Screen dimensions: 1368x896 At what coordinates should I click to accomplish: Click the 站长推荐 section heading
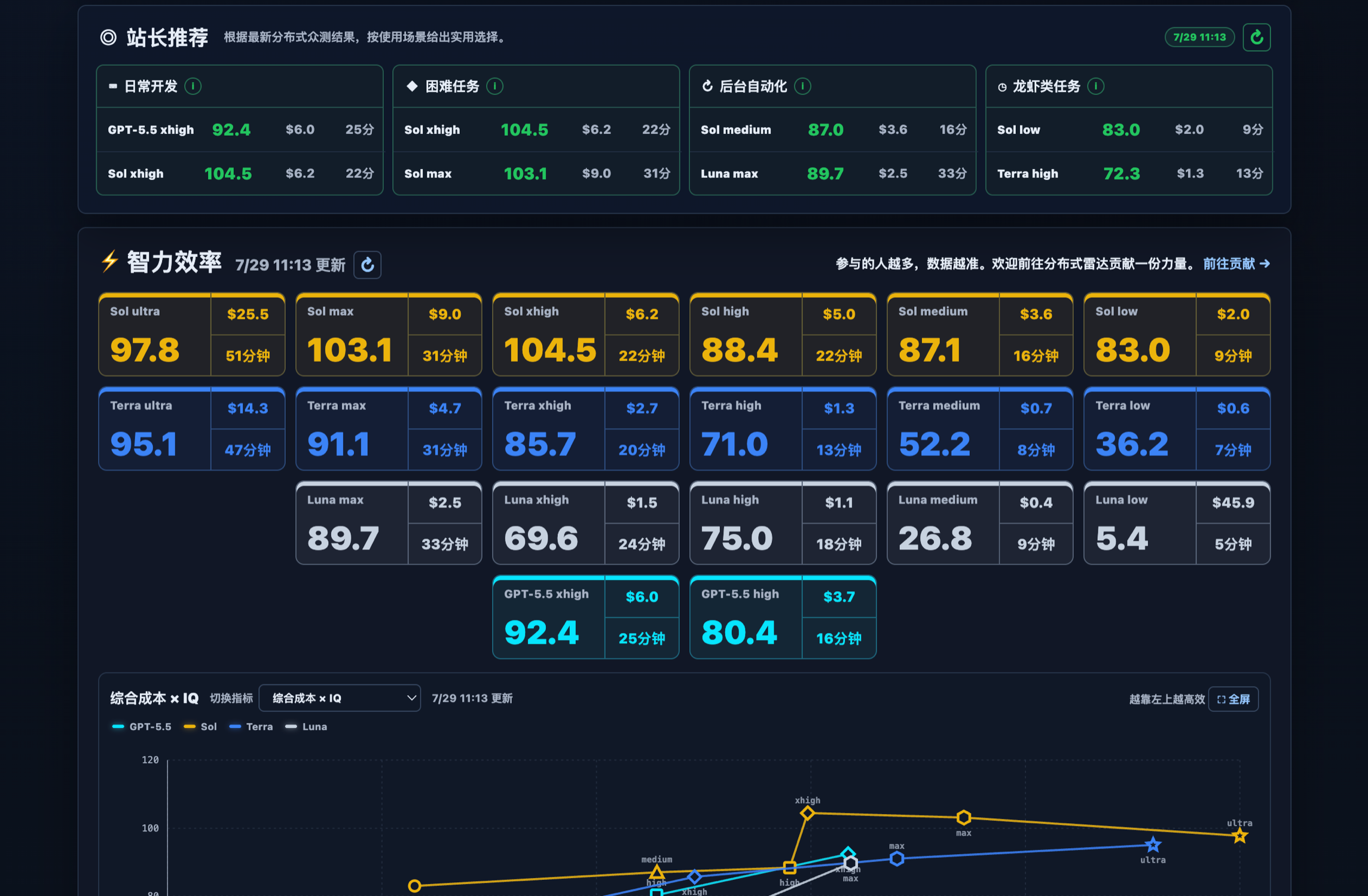pyautogui.click(x=167, y=37)
